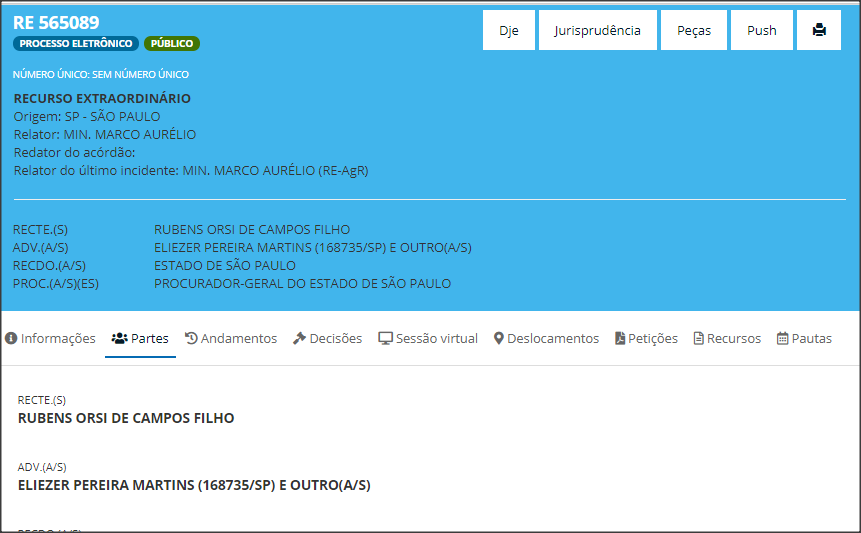Open the Dje button
The width and height of the screenshot is (861, 533).
(x=509, y=30)
